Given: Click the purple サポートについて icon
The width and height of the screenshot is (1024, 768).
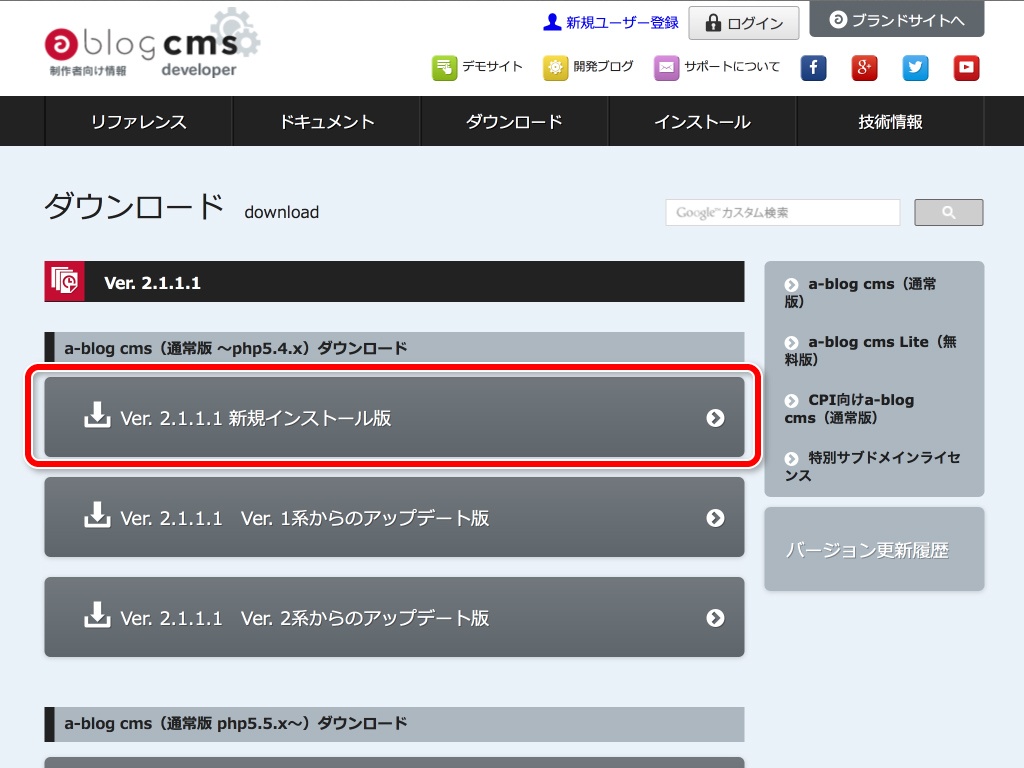Looking at the screenshot, I should click(x=666, y=67).
